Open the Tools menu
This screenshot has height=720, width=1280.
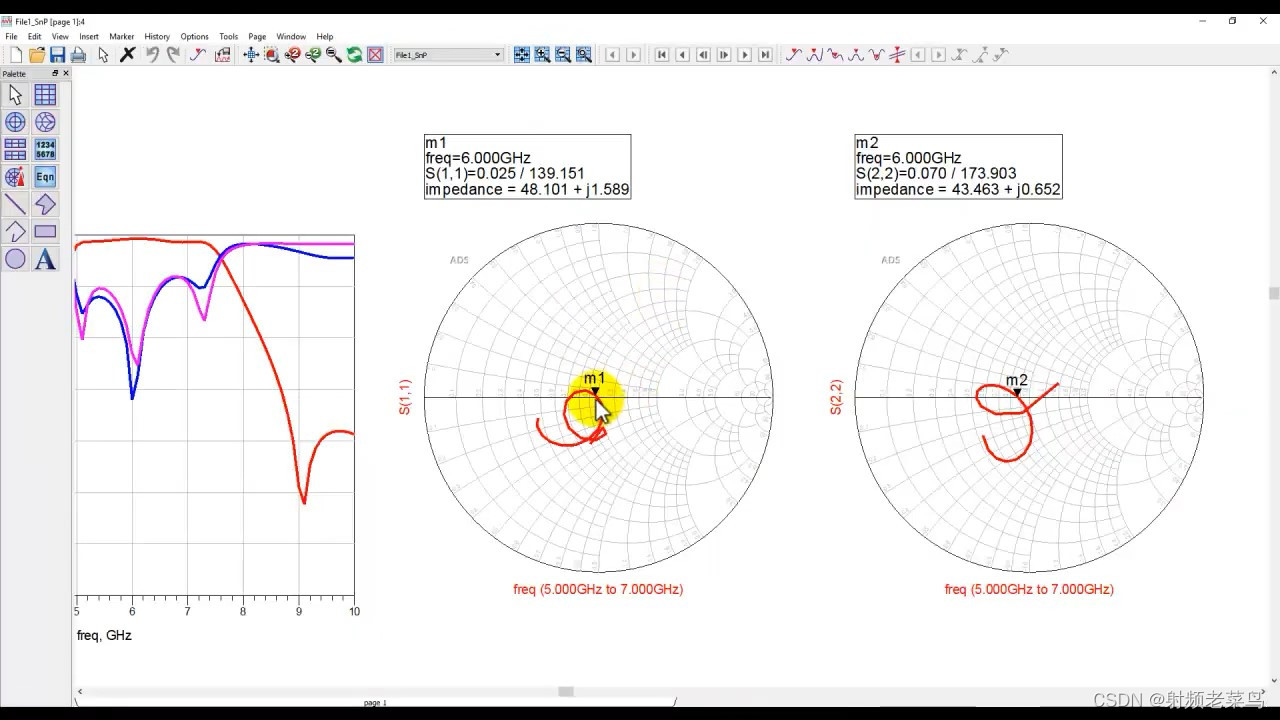[228, 37]
